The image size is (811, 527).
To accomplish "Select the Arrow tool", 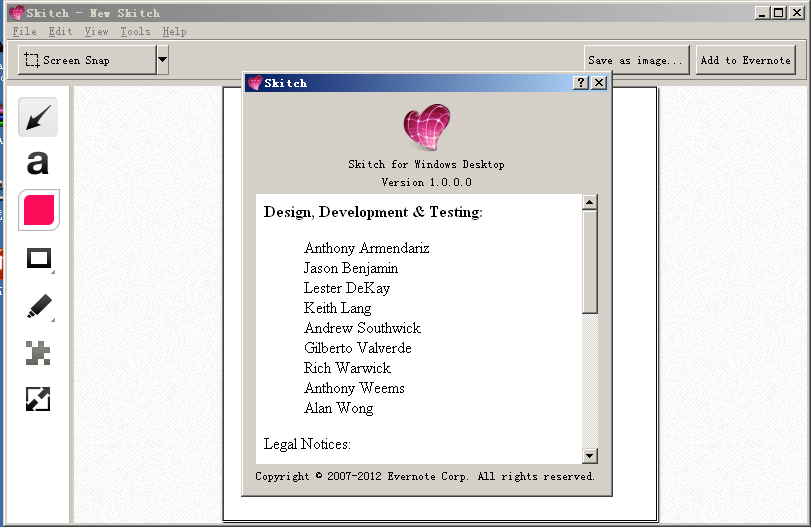I will point(38,117).
